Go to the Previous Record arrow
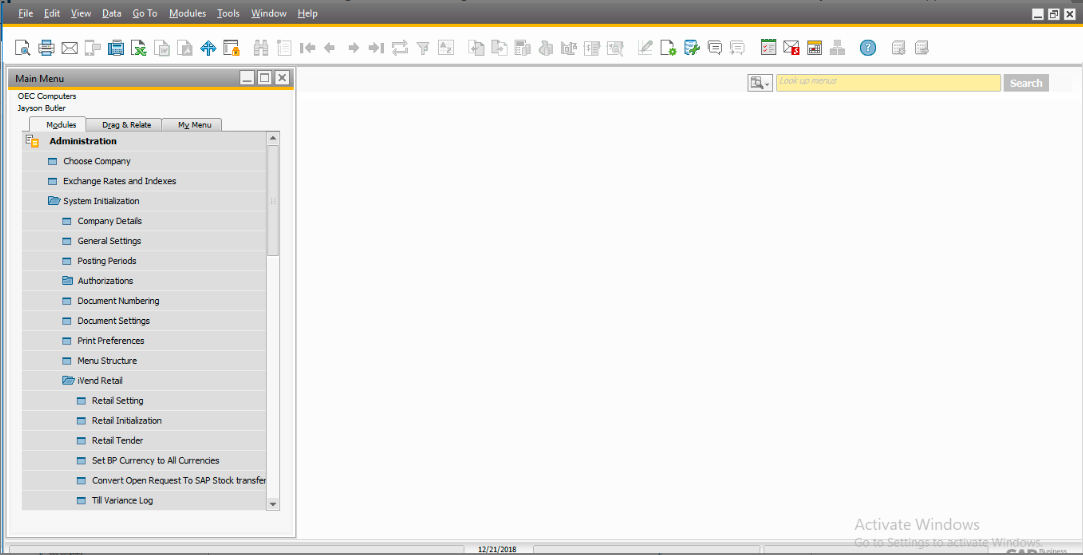The width and height of the screenshot is (1083, 555). tap(329, 48)
